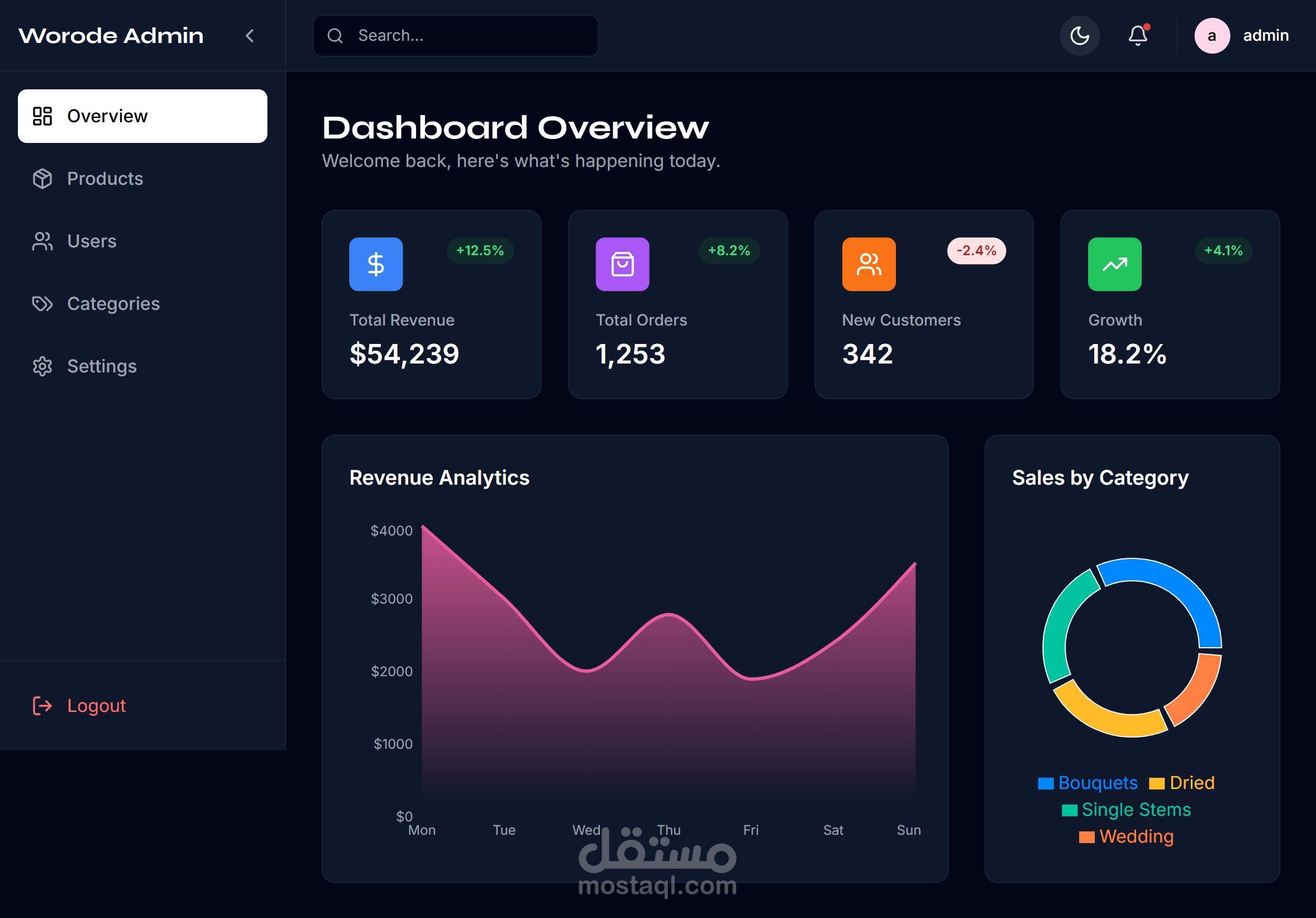This screenshot has width=1316, height=918.
Task: Click the blue dollar revenue icon
Action: click(376, 264)
